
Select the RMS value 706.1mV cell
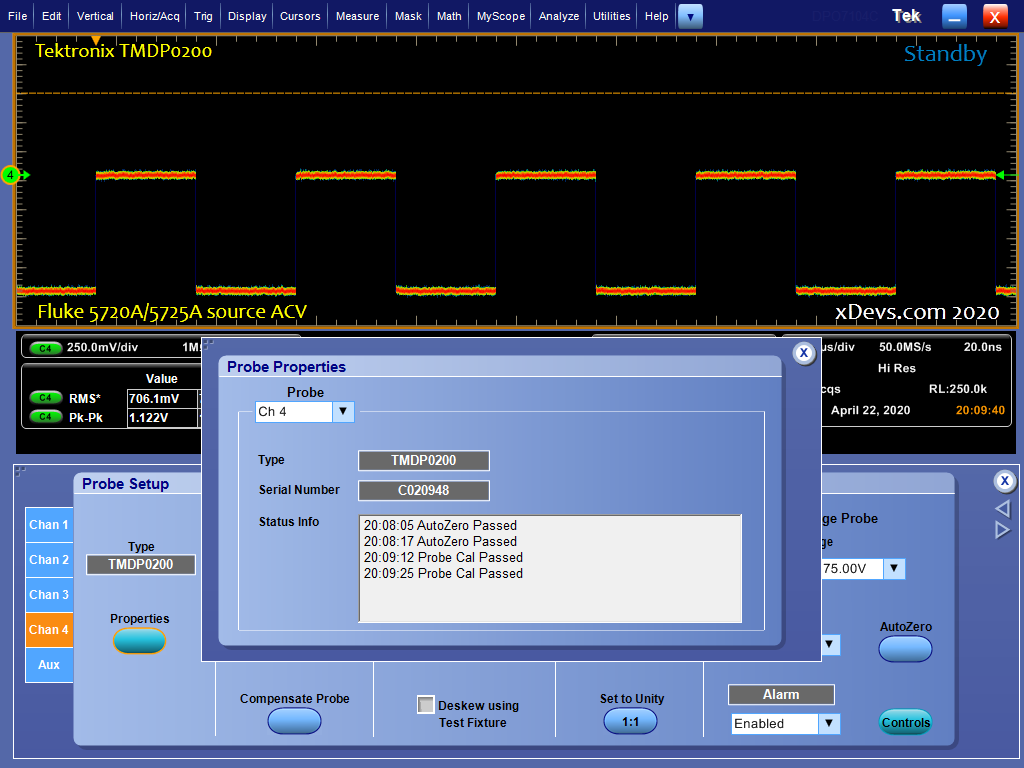(x=163, y=398)
